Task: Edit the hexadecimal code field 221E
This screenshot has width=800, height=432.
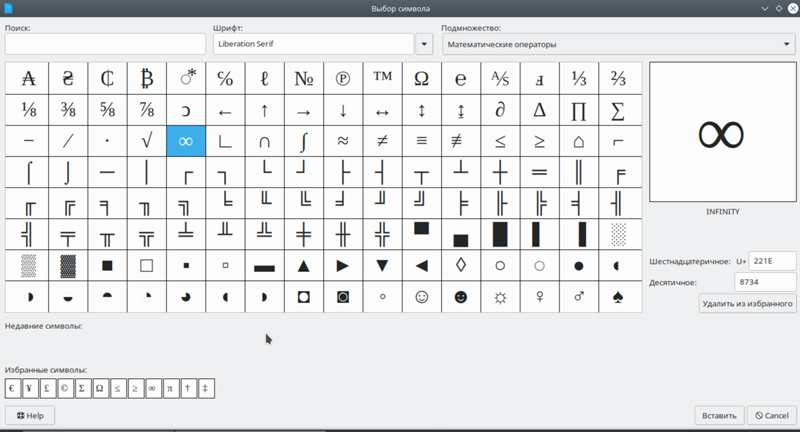Action: click(x=772, y=261)
